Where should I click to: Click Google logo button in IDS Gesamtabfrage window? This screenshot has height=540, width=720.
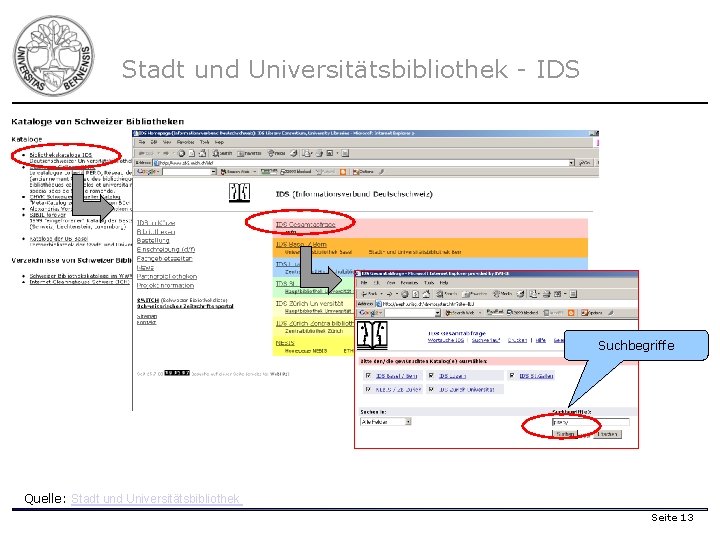(x=370, y=313)
